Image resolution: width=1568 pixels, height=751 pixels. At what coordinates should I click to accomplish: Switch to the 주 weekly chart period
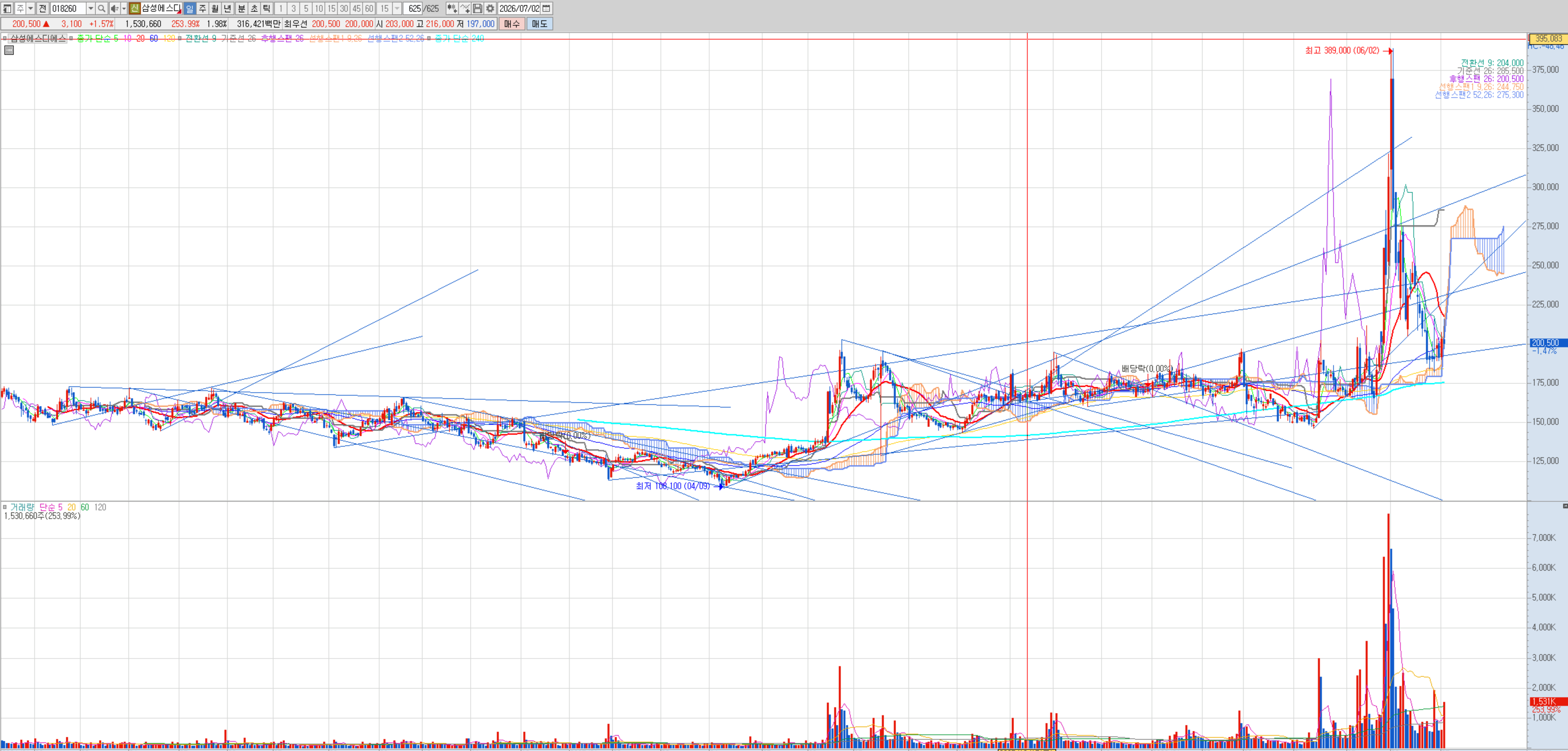pos(202,8)
